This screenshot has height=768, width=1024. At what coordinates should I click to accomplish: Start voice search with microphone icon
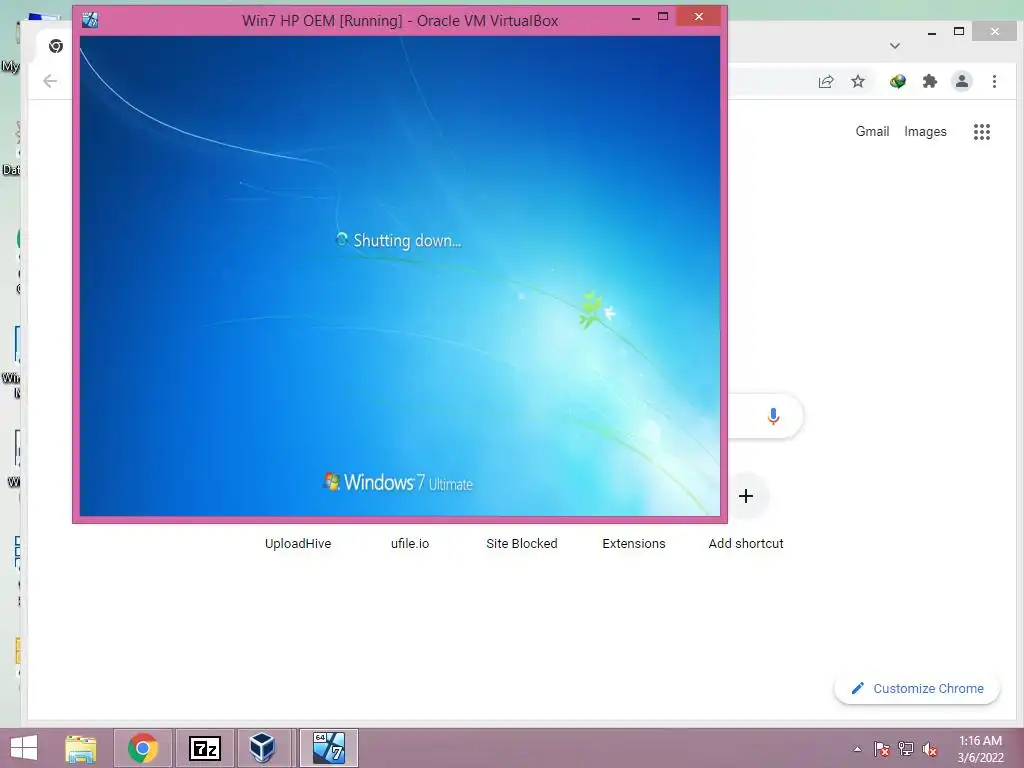point(773,416)
